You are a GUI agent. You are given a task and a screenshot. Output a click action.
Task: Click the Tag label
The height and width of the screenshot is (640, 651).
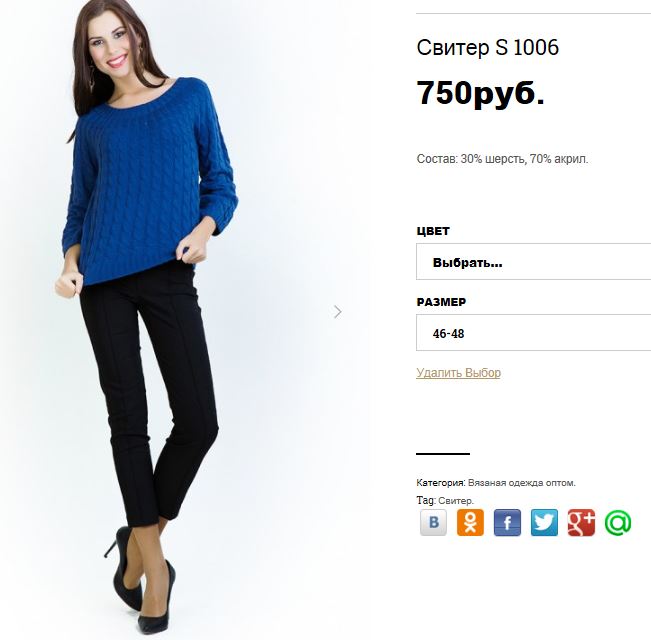point(426,501)
